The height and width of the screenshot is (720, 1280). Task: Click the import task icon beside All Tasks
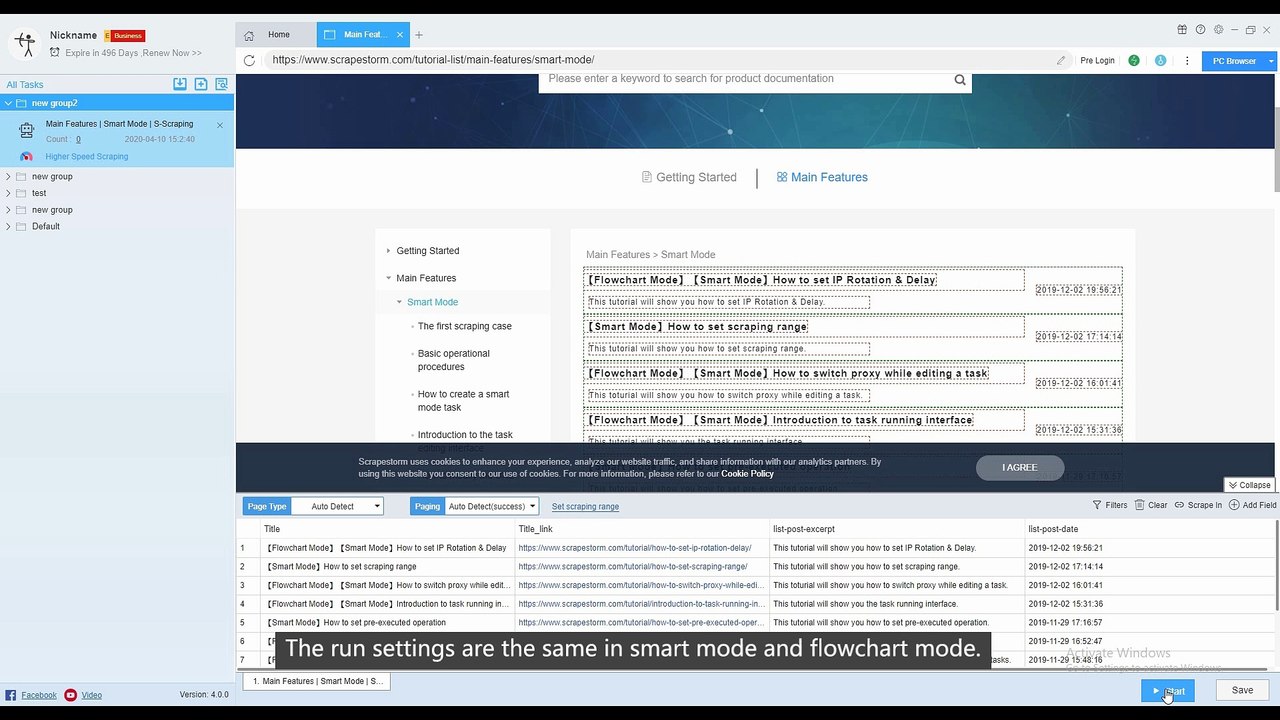[x=180, y=84]
